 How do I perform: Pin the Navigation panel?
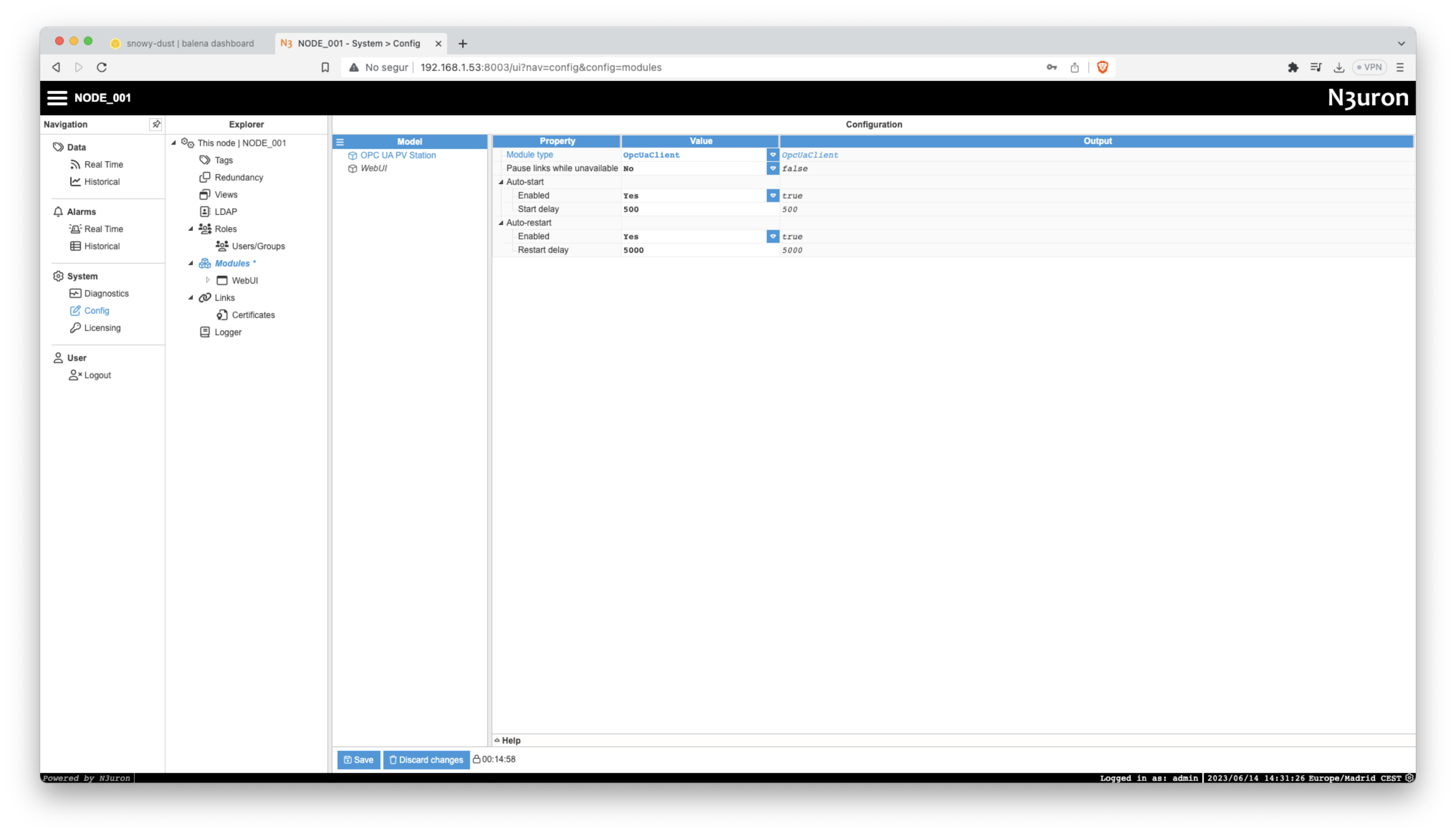point(155,124)
